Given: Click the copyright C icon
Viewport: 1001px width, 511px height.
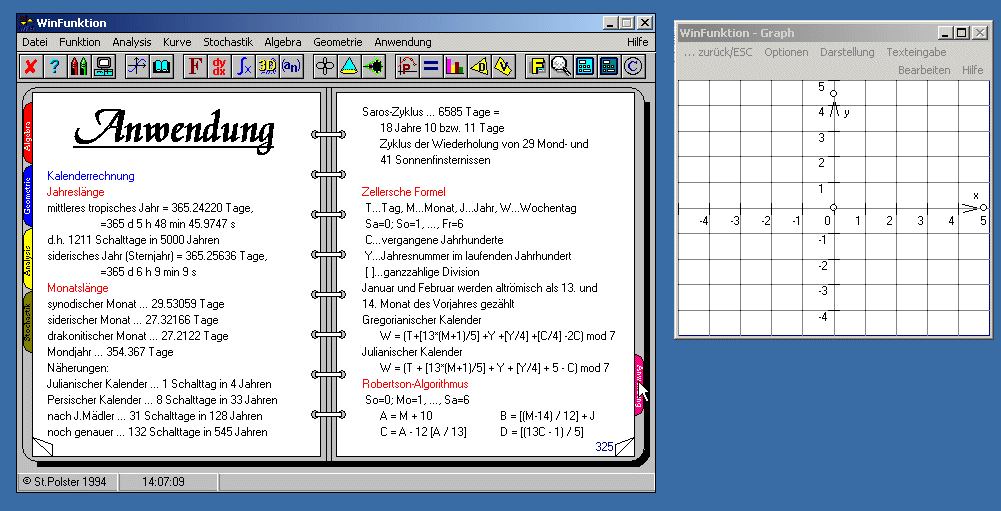Looking at the screenshot, I should pyautogui.click(x=634, y=66).
